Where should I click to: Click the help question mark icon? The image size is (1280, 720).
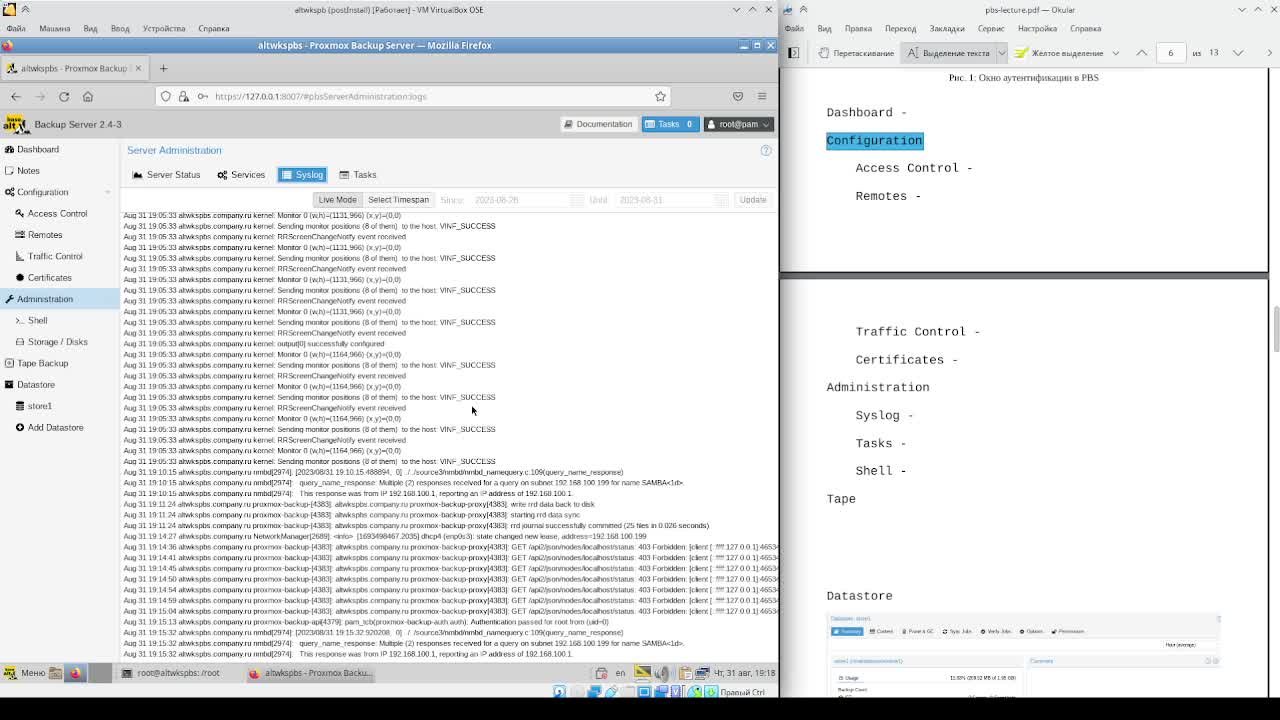[x=766, y=150]
